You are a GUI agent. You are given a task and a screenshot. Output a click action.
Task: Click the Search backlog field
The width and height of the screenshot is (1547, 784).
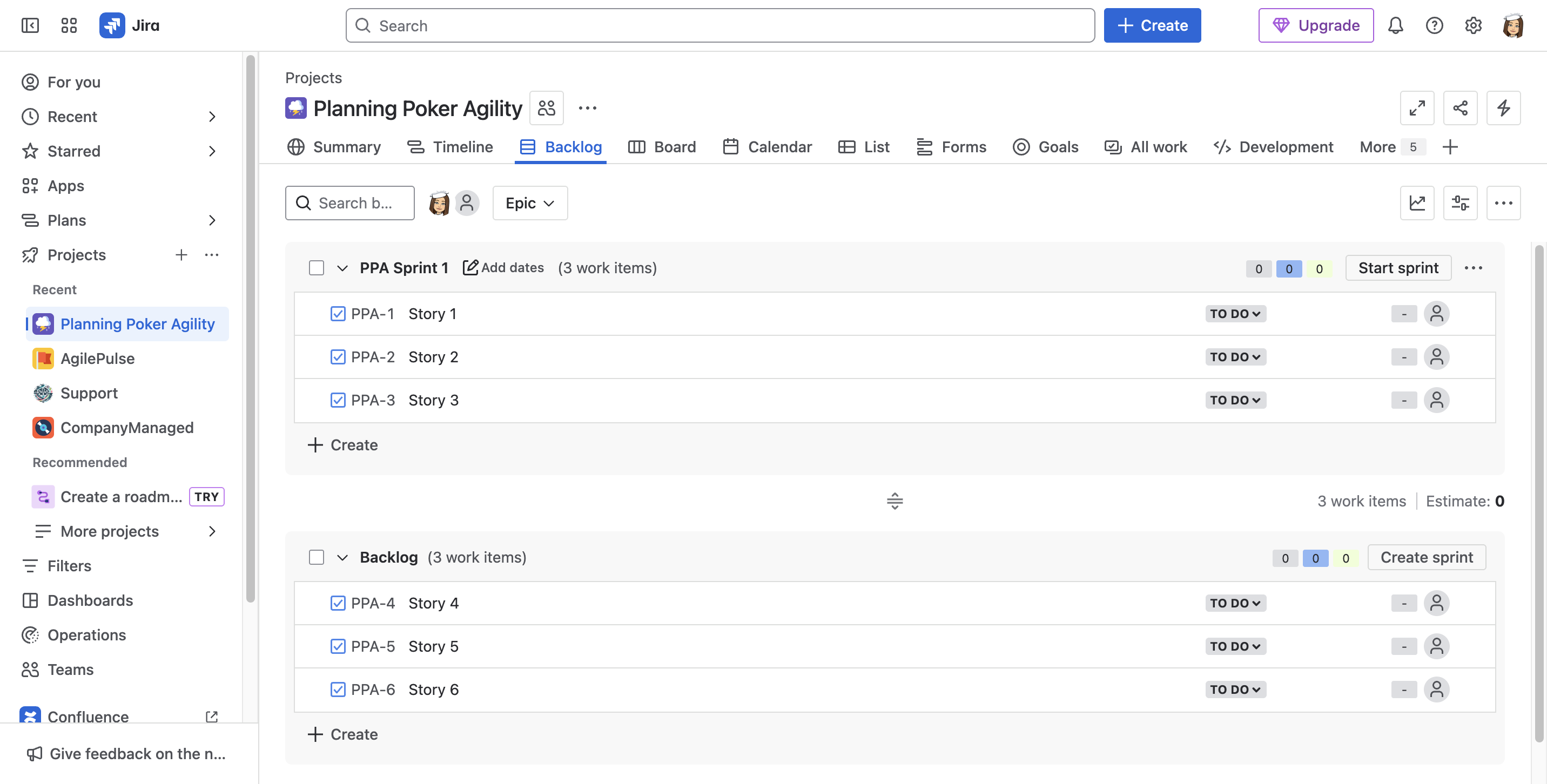coord(349,203)
